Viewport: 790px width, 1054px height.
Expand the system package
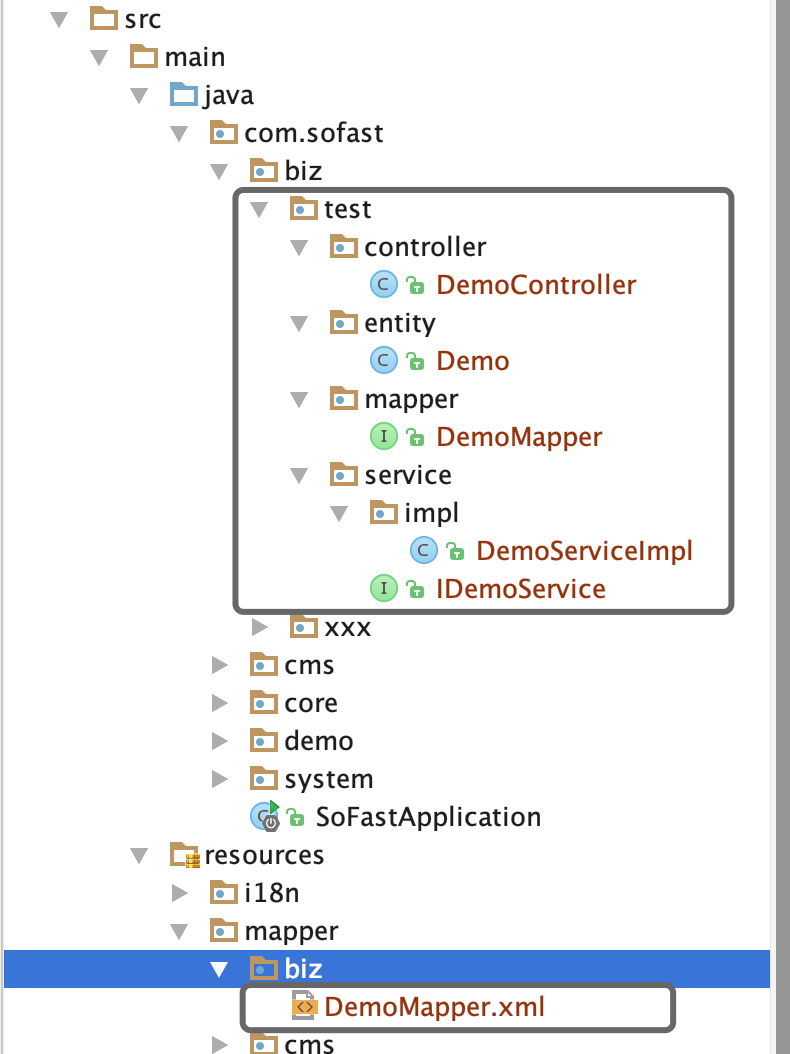(220, 779)
